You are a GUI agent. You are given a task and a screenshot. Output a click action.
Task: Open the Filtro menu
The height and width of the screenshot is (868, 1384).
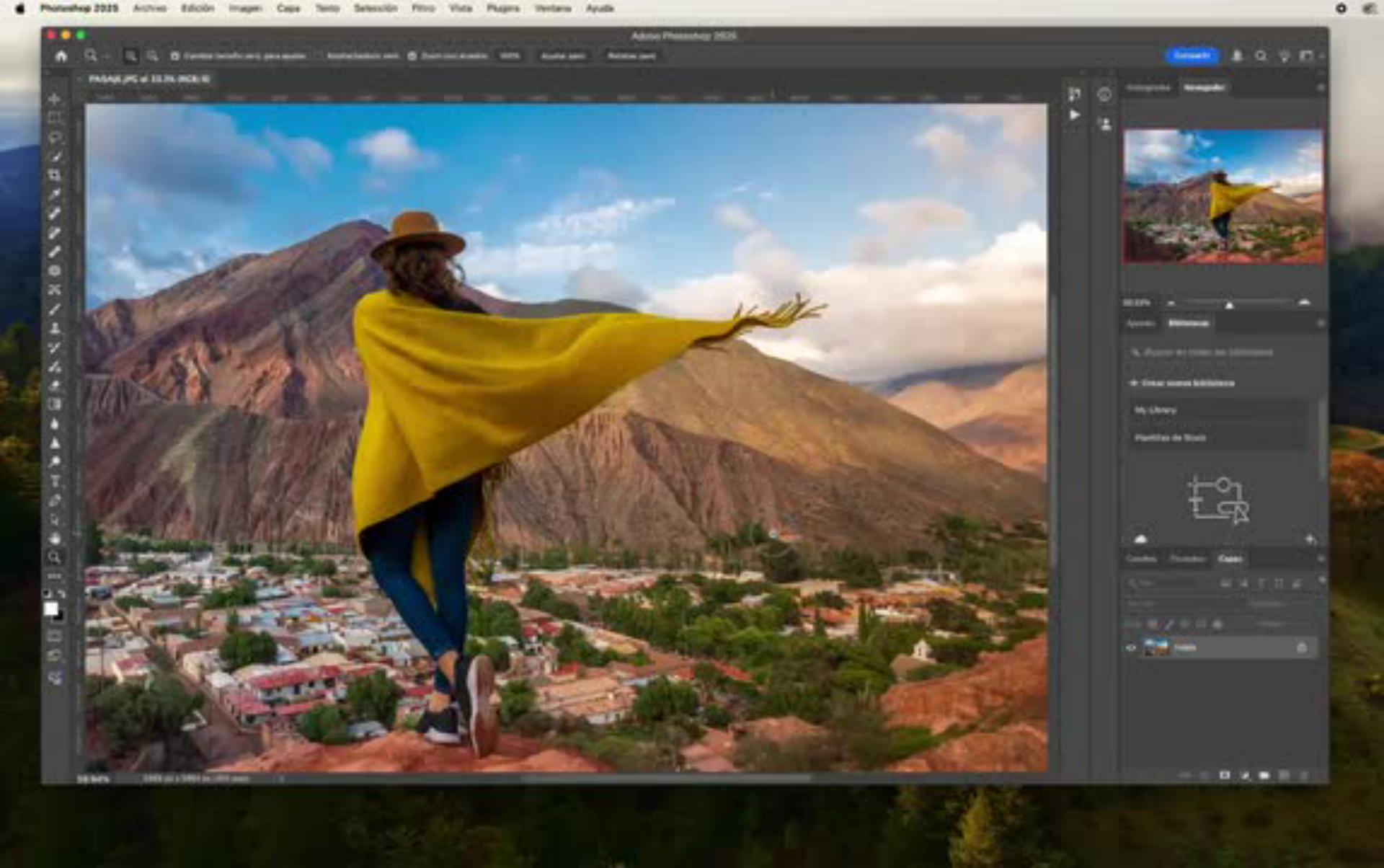tap(423, 8)
